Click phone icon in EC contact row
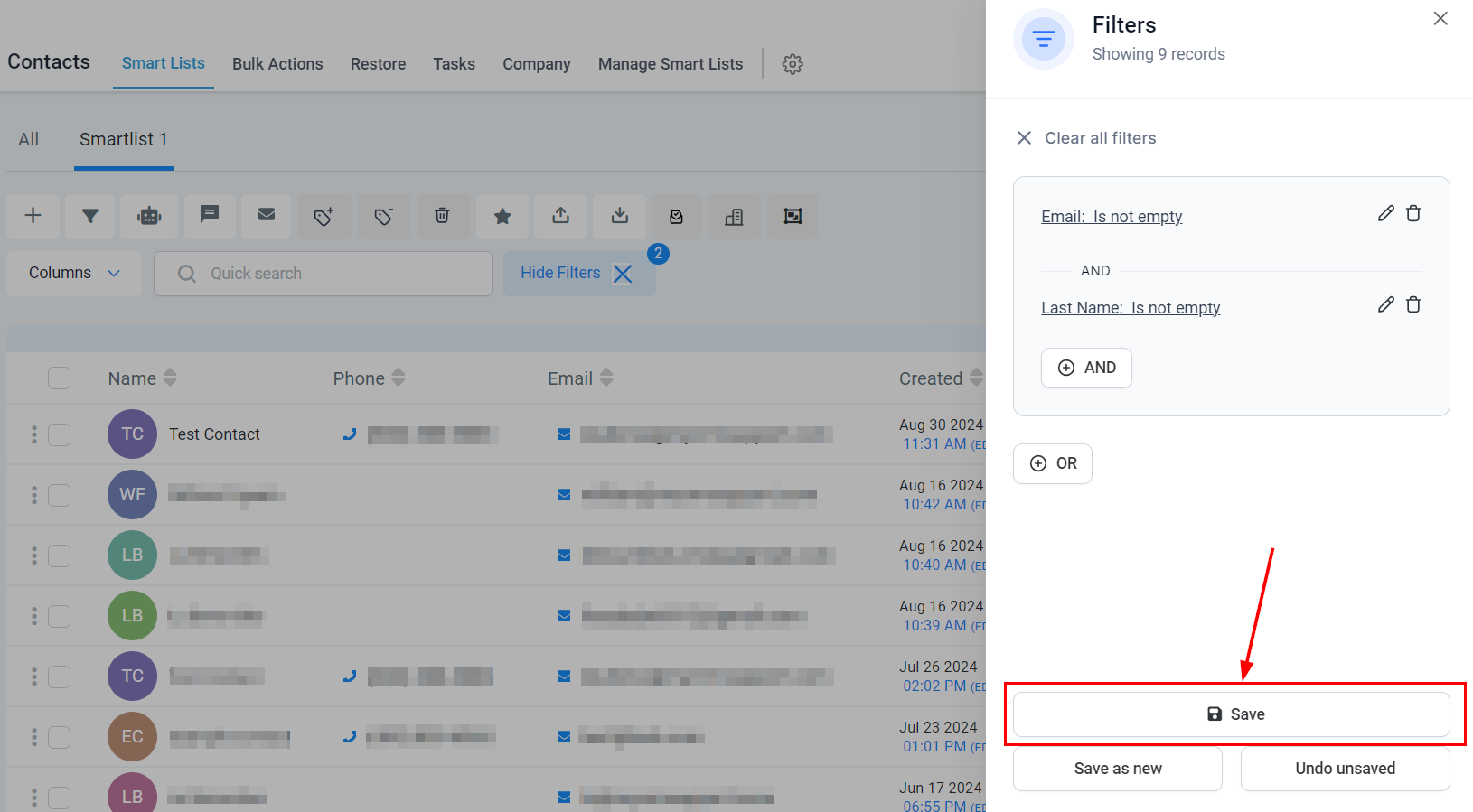 (x=350, y=737)
